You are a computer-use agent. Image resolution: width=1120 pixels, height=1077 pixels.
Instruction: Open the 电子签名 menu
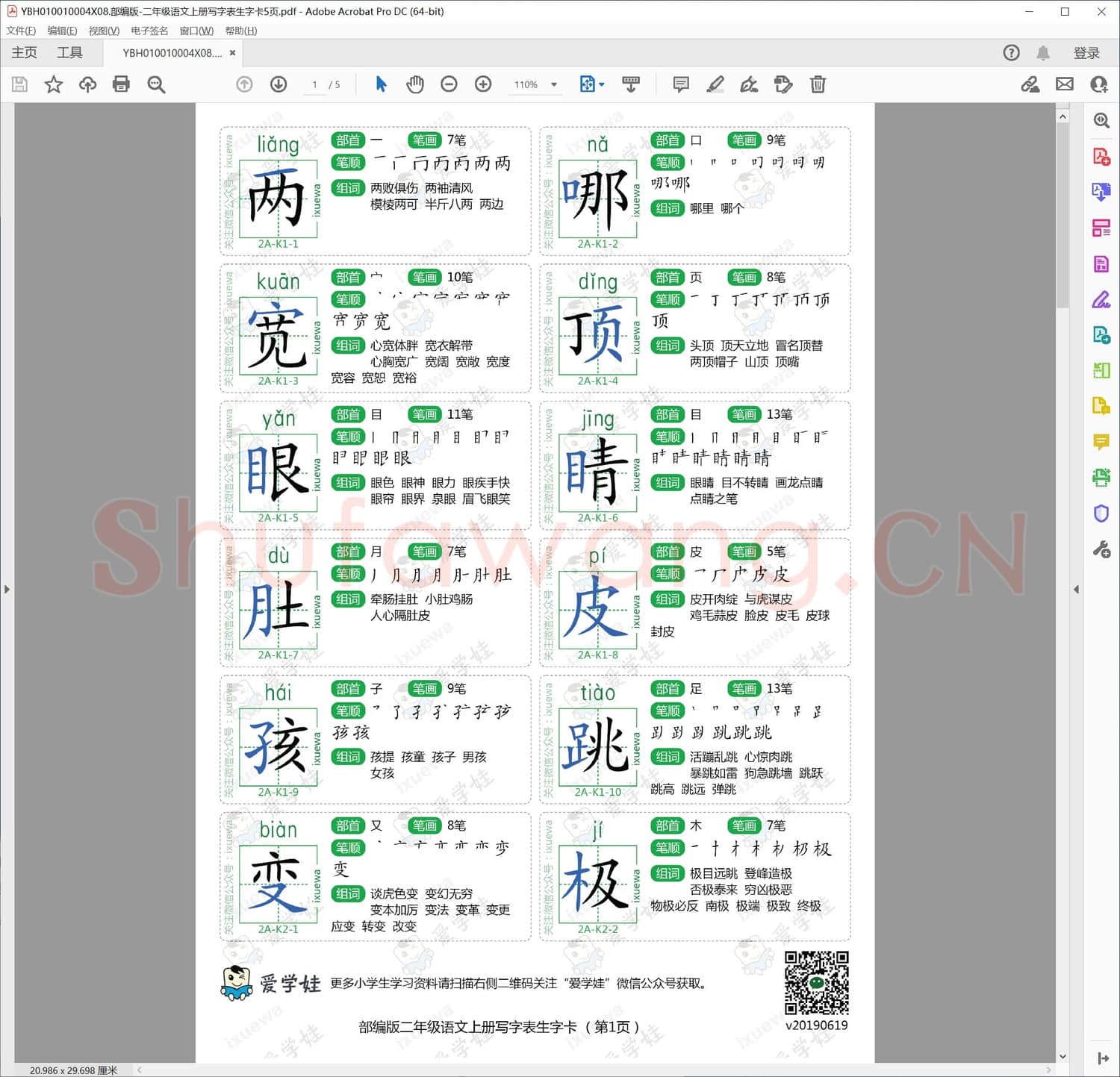149,31
